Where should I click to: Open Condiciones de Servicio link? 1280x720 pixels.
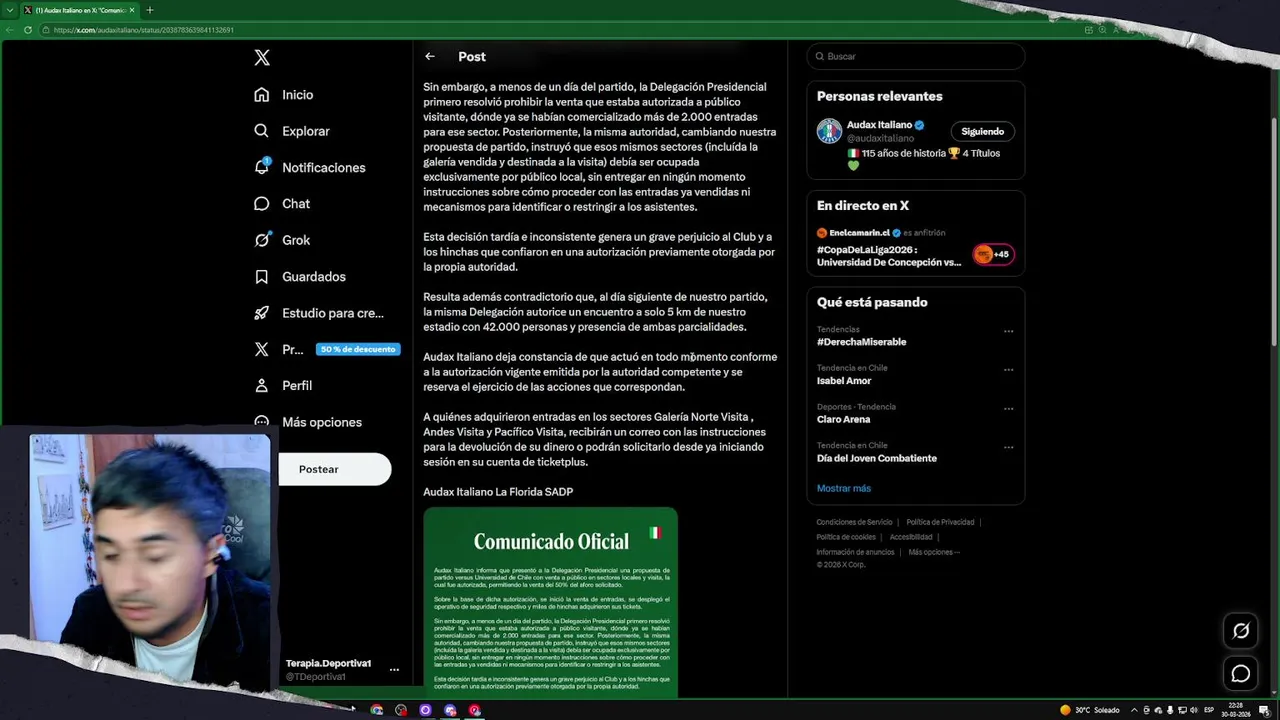coord(854,522)
